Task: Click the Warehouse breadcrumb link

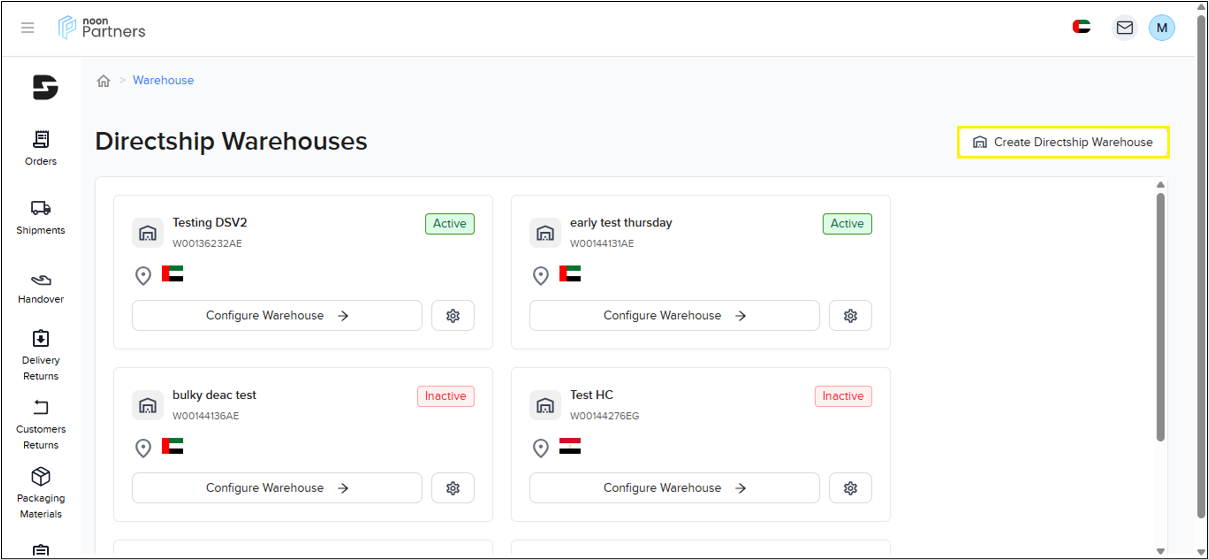Action: pos(163,80)
